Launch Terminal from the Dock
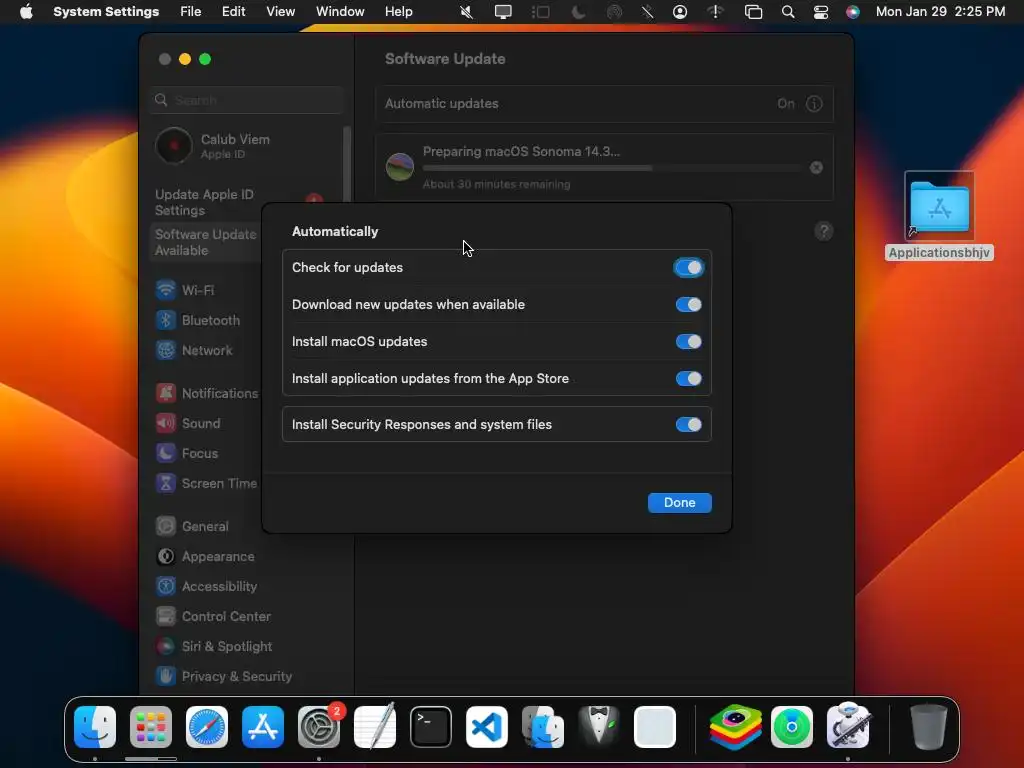This screenshot has width=1024, height=768. point(431,727)
